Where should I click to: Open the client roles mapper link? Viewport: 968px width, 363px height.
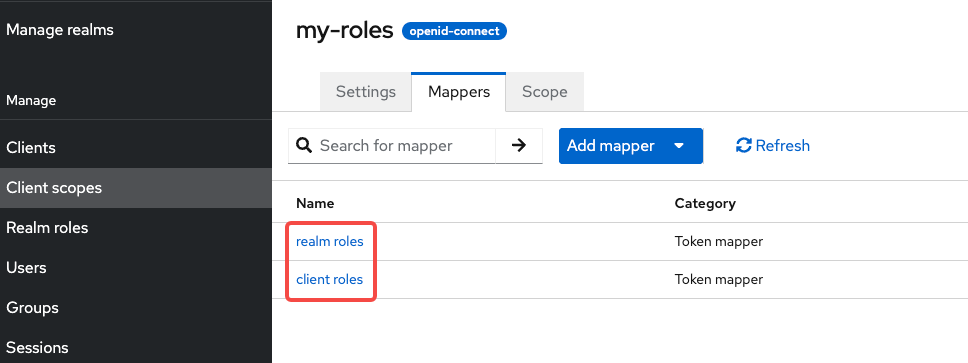click(x=330, y=280)
